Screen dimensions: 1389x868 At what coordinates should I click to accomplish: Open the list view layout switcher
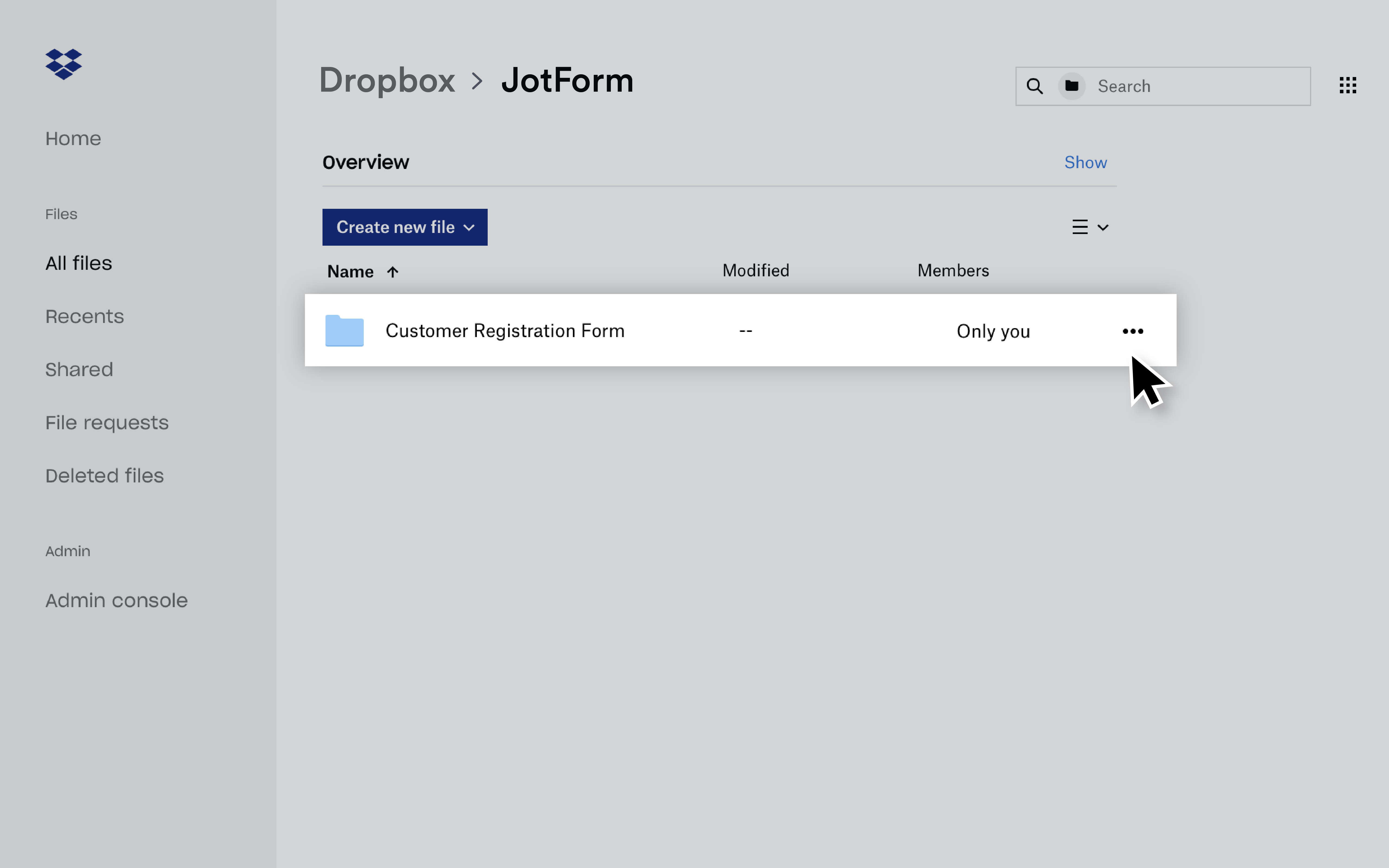tap(1089, 227)
